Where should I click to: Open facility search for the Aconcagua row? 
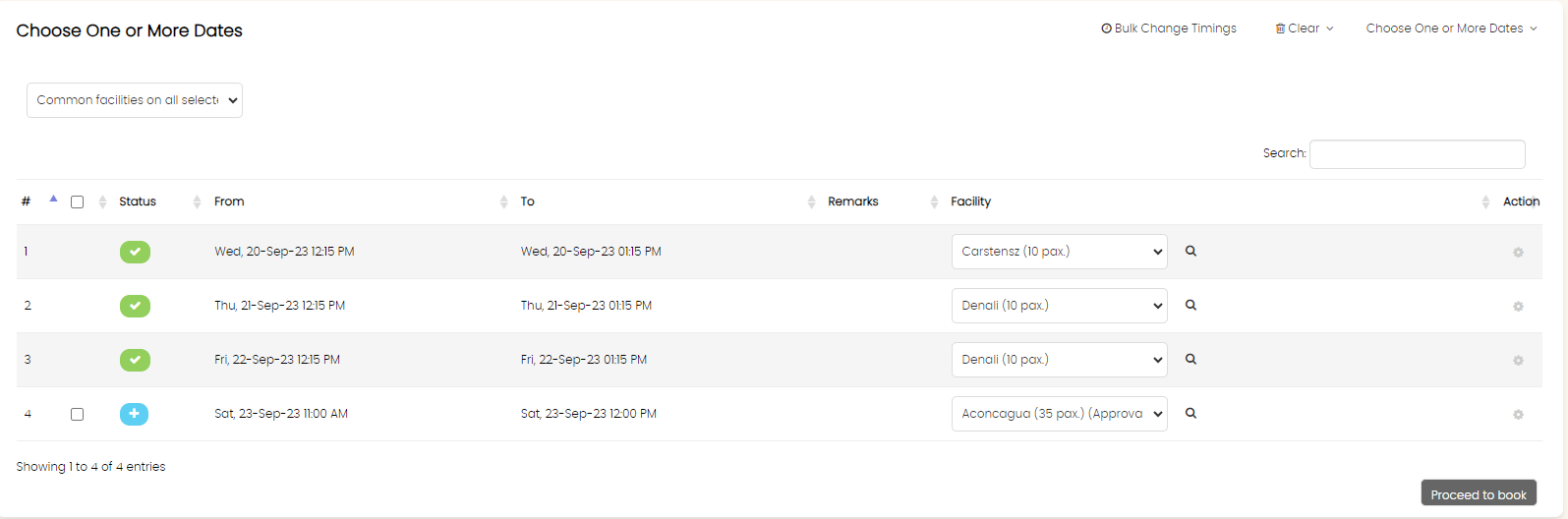(1191, 413)
